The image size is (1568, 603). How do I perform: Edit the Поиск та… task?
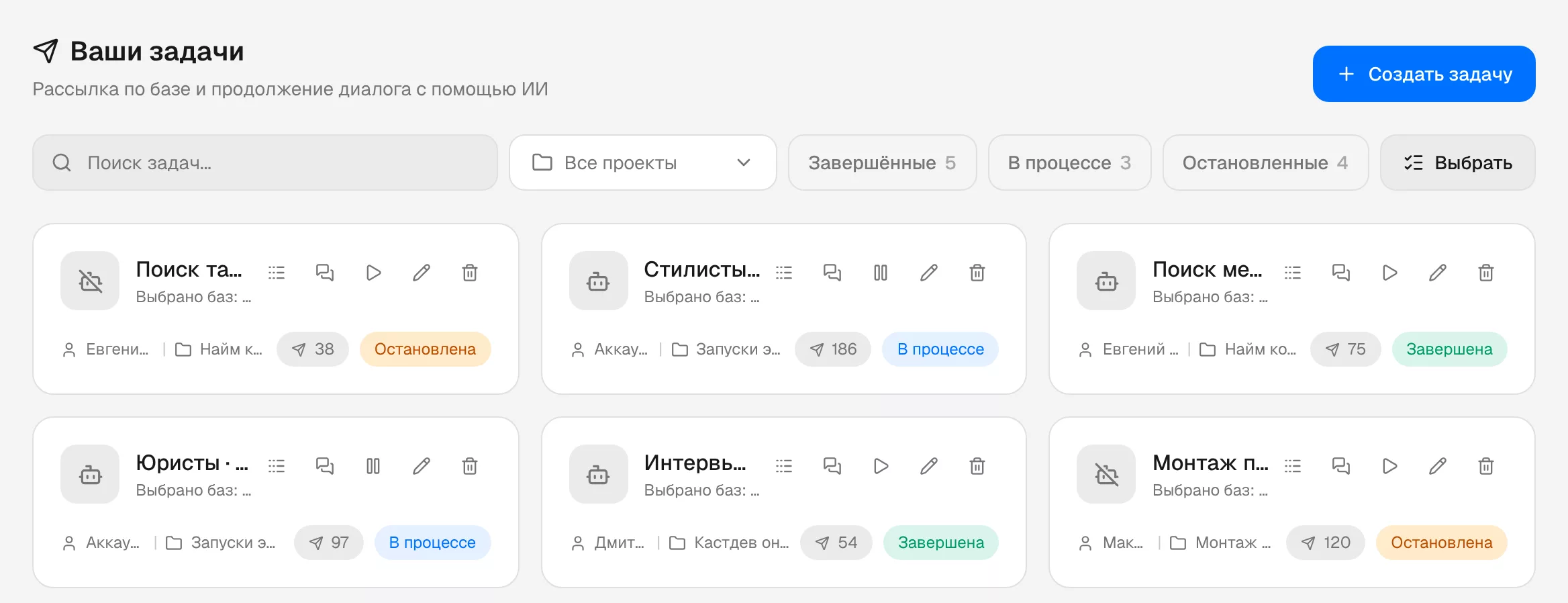point(422,273)
